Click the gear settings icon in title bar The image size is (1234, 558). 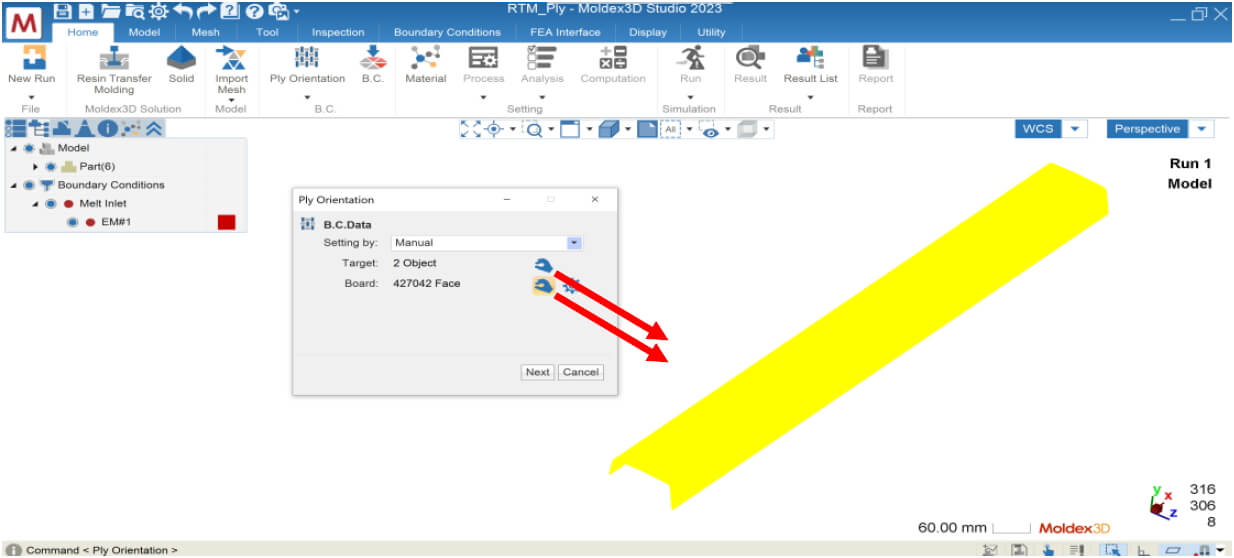(x=158, y=11)
